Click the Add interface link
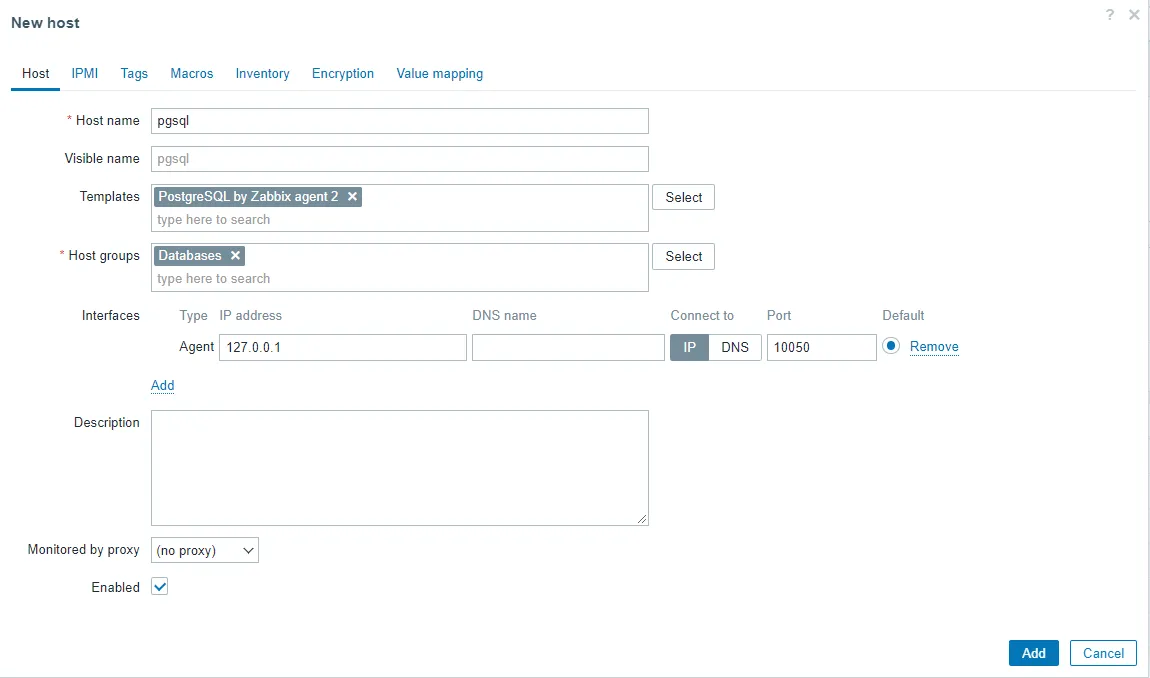1150x678 pixels. pyautogui.click(x=162, y=385)
